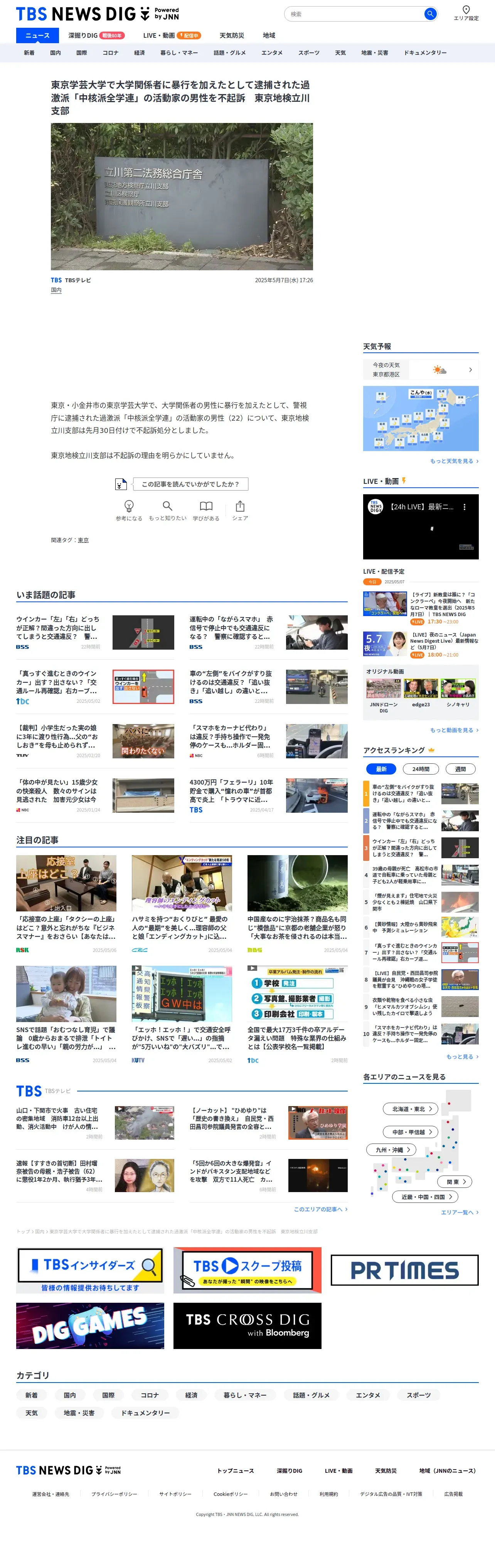Open the エリア設定 location pin icon

coord(466,10)
